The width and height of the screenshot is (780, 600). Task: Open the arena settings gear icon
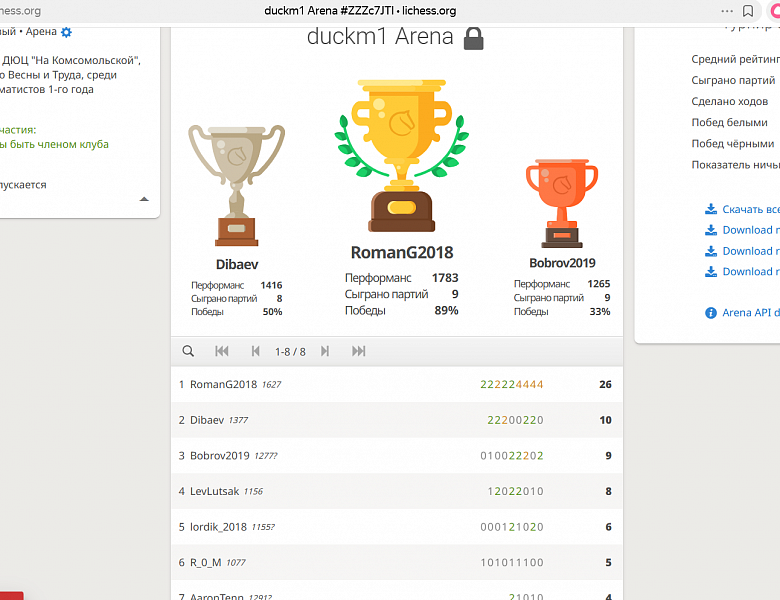tap(66, 32)
